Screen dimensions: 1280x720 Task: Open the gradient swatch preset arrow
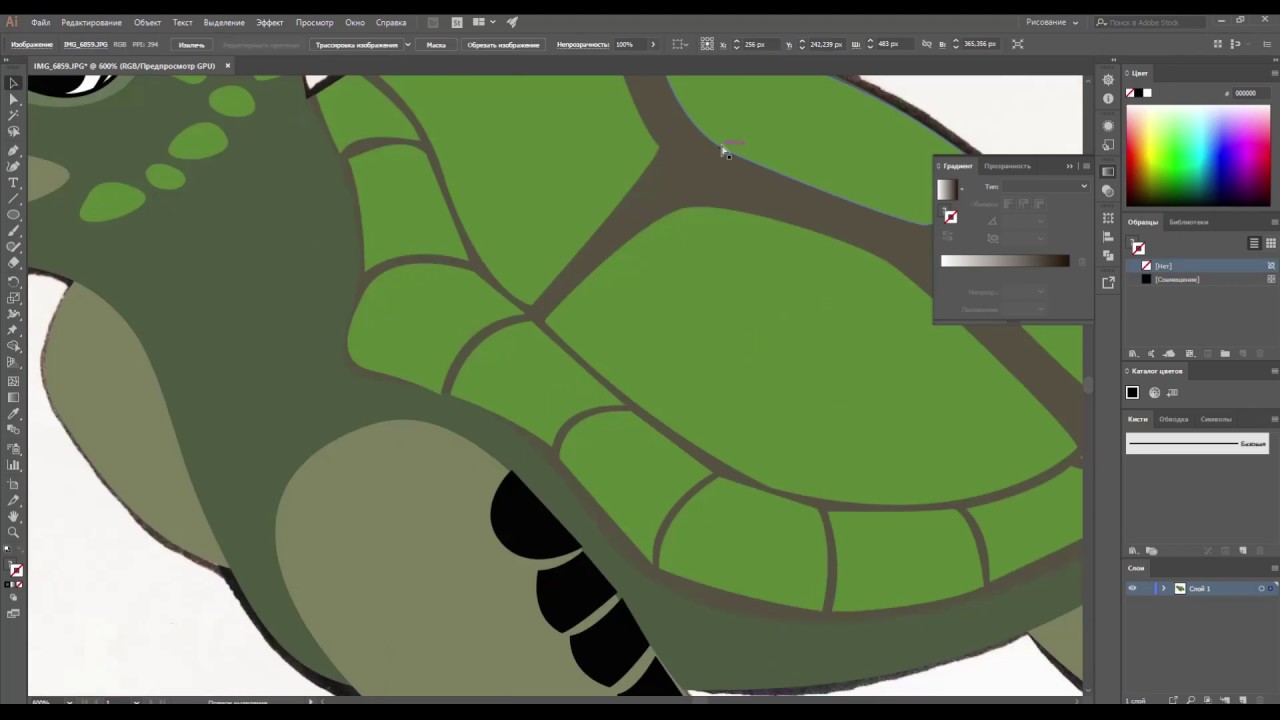pyautogui.click(x=962, y=189)
